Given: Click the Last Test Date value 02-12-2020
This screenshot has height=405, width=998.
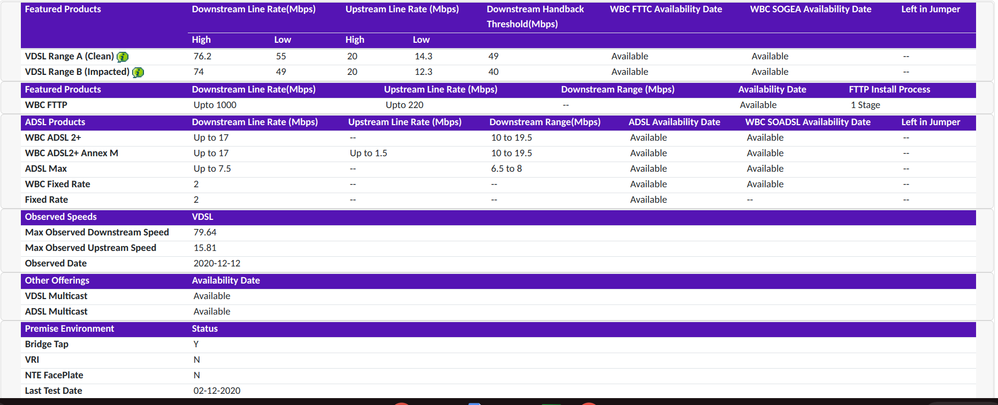Looking at the screenshot, I should click(x=216, y=390).
